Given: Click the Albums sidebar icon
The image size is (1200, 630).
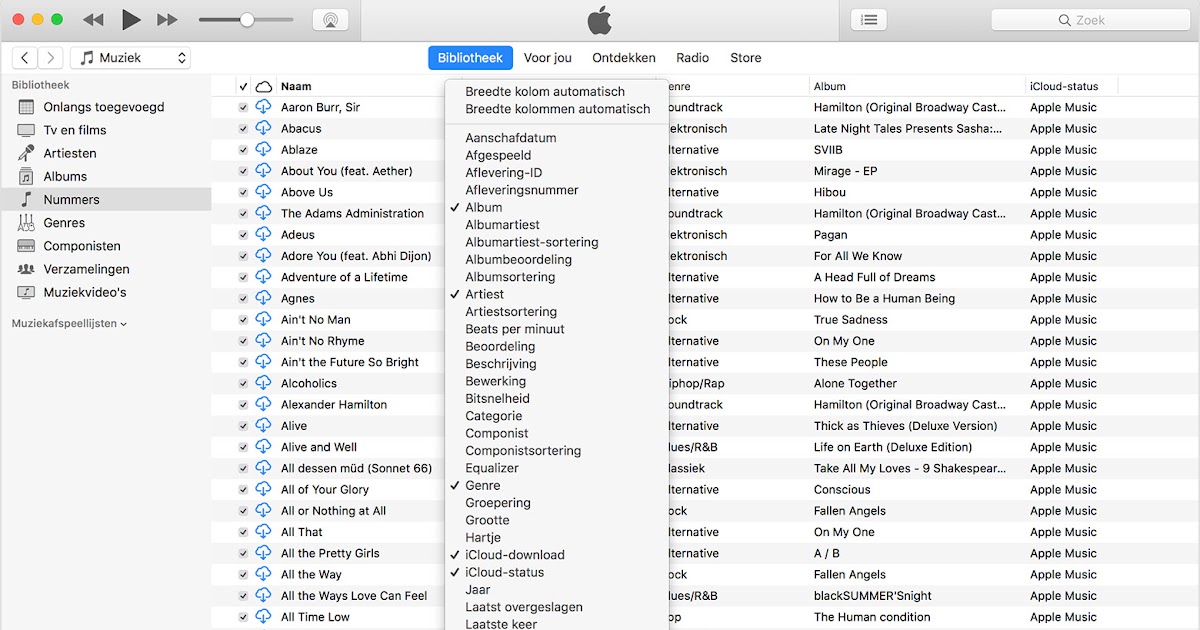Looking at the screenshot, I should pyautogui.click(x=26, y=176).
